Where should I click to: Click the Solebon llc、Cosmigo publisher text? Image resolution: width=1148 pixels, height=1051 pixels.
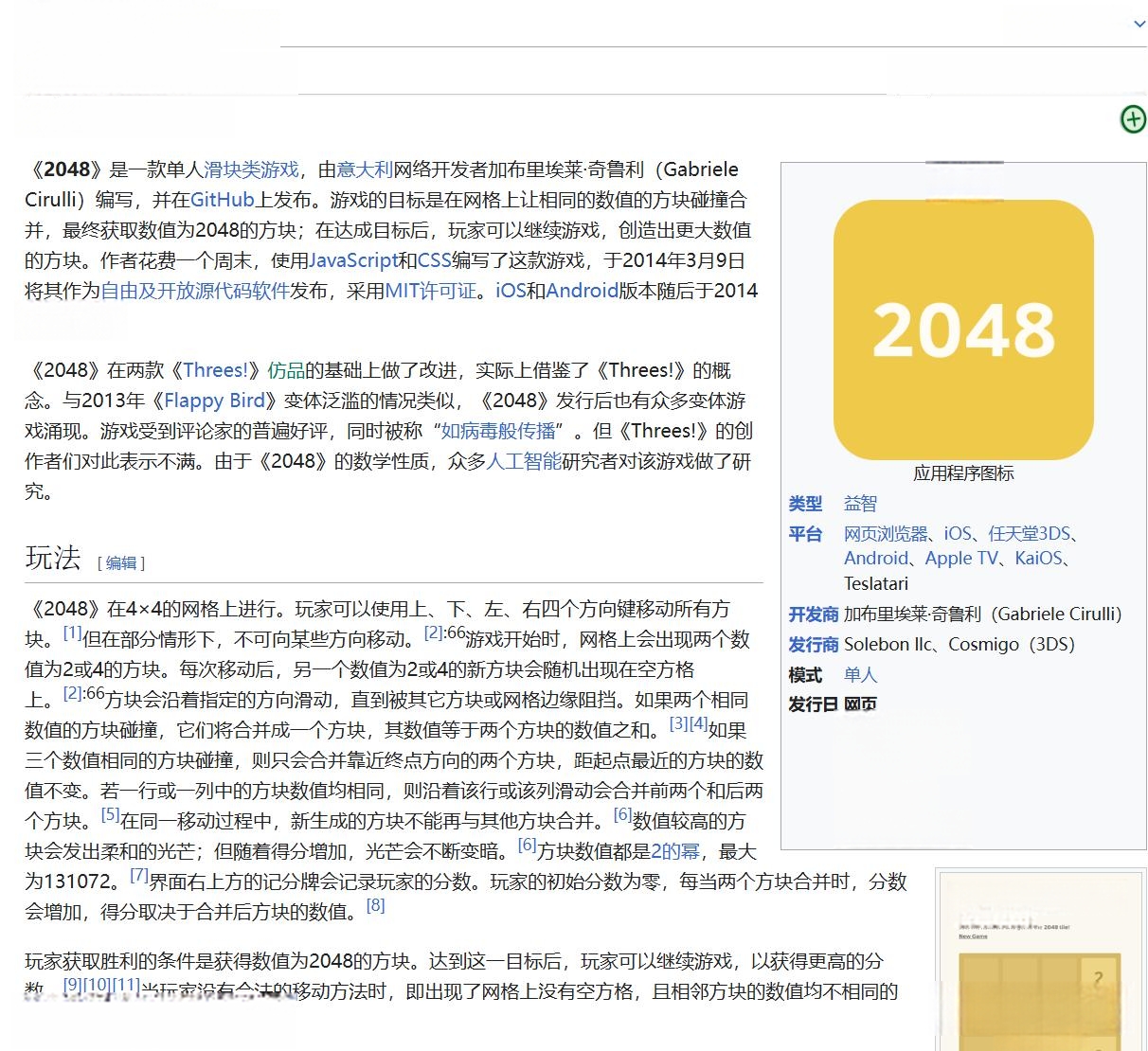click(960, 645)
